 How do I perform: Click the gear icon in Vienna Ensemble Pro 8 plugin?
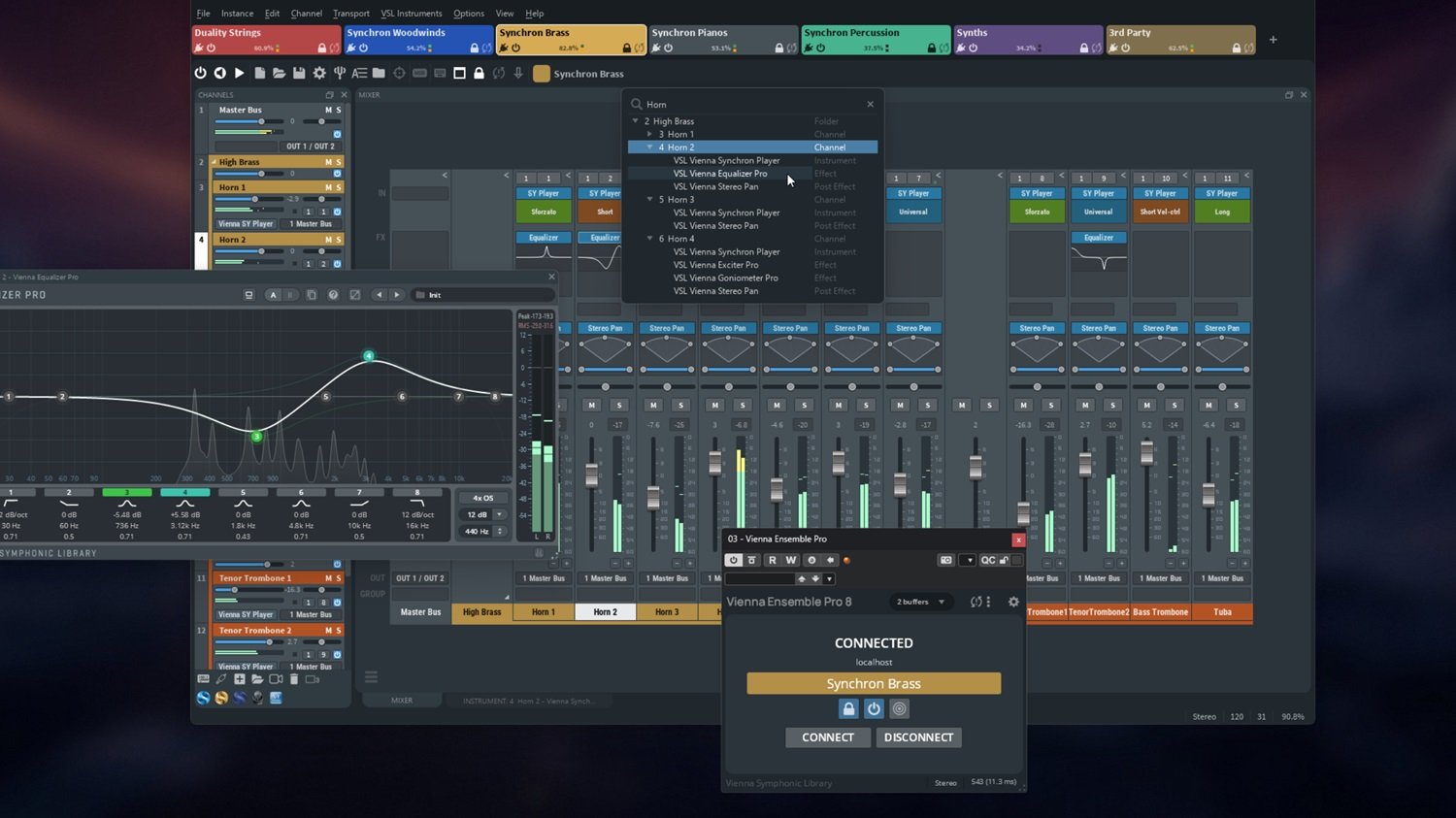[1013, 602]
